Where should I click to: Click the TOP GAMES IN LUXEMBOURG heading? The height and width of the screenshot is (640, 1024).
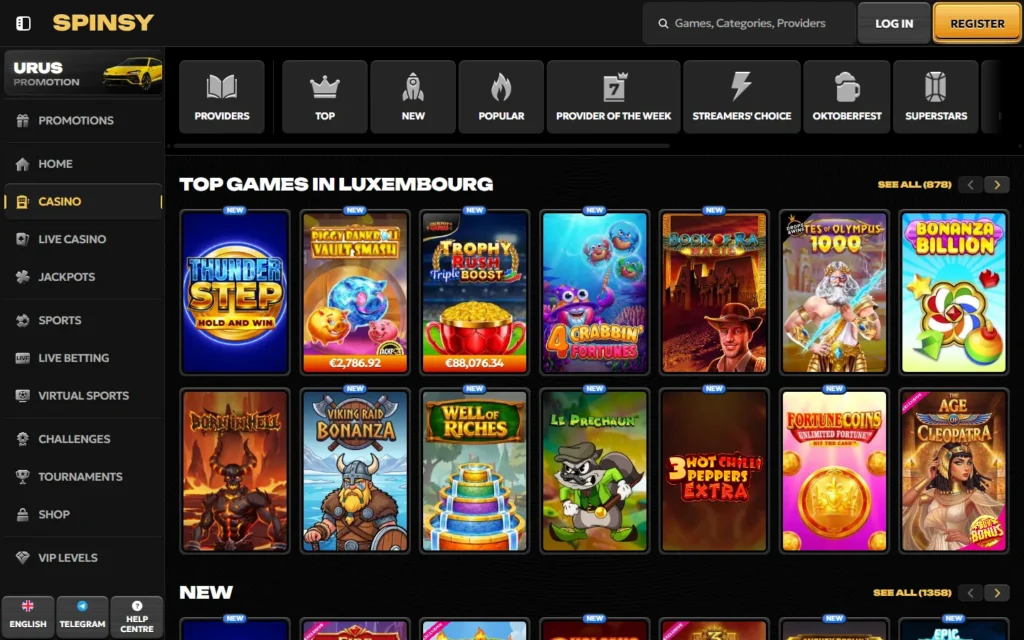(336, 184)
